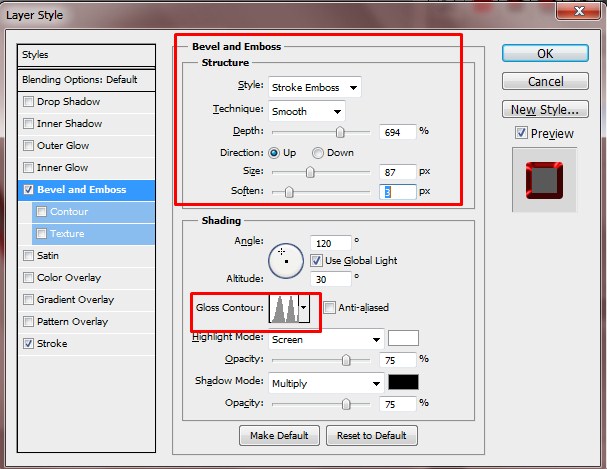The width and height of the screenshot is (607, 469).
Task: Open the Shadow Mode dropdown showing Multiply
Action: (x=326, y=383)
